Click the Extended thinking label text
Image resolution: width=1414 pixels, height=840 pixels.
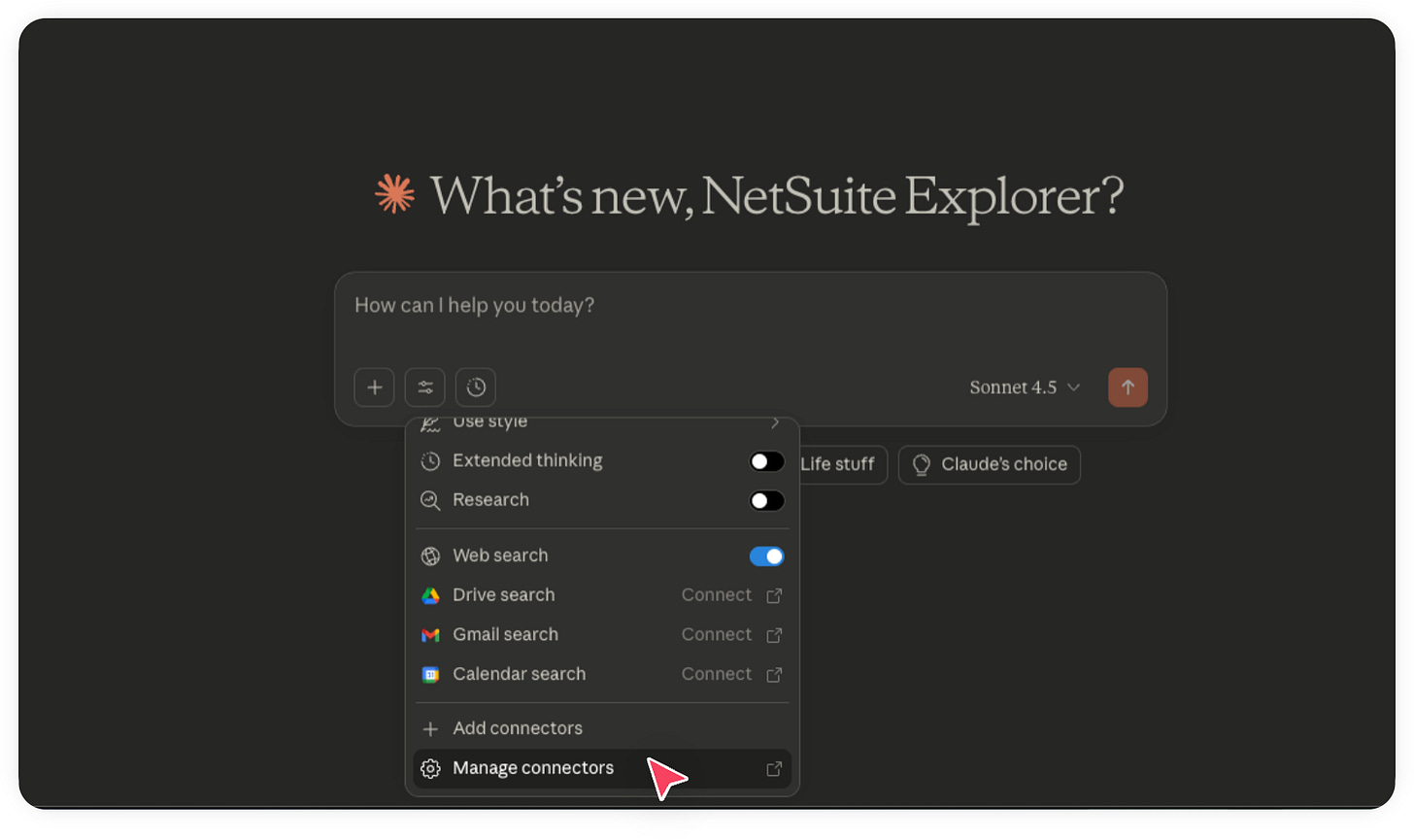click(527, 461)
